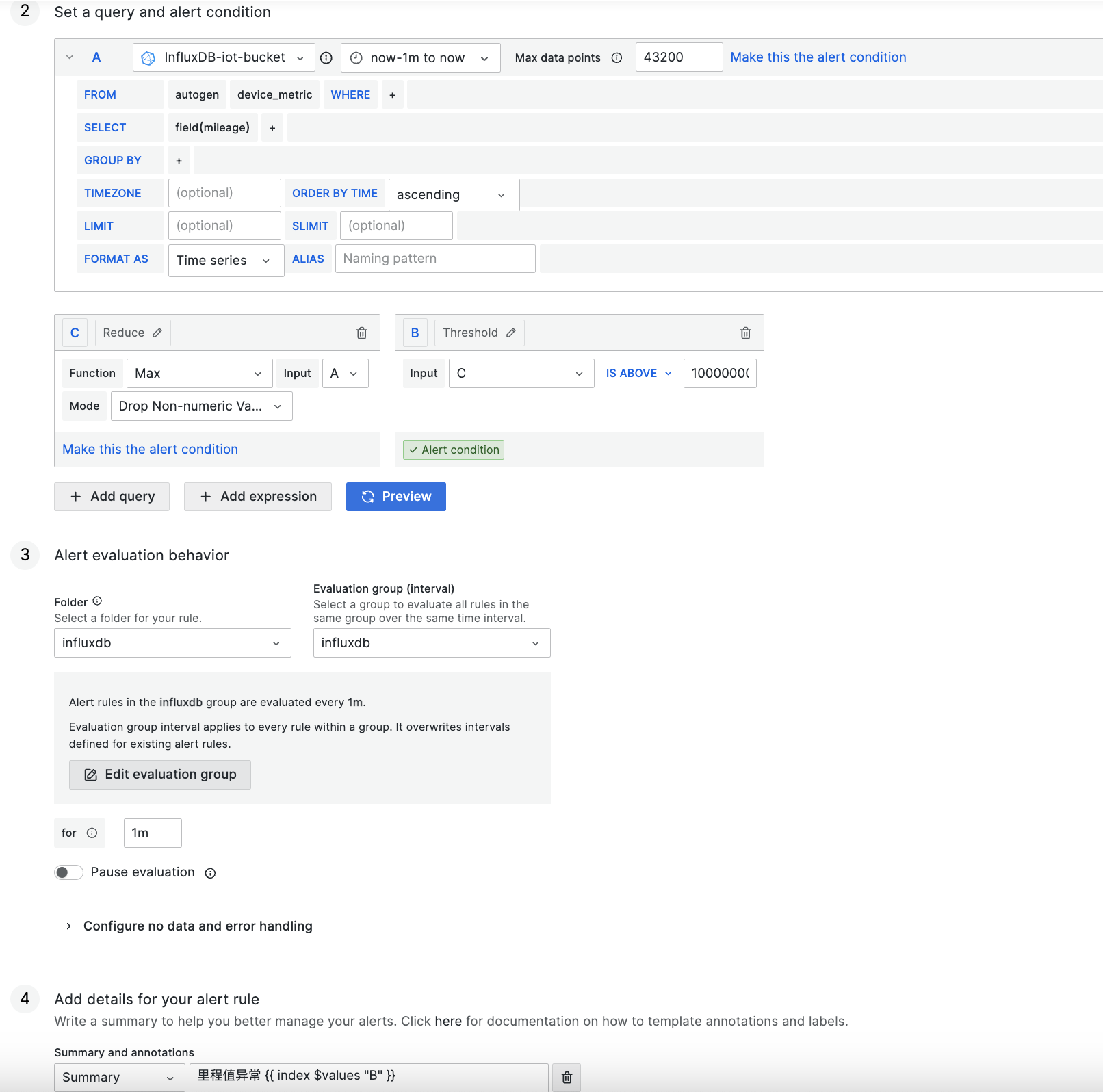This screenshot has height=1092, width=1103.
Task: Open the Drop Non-numeric Values mode dropdown
Action: [201, 406]
